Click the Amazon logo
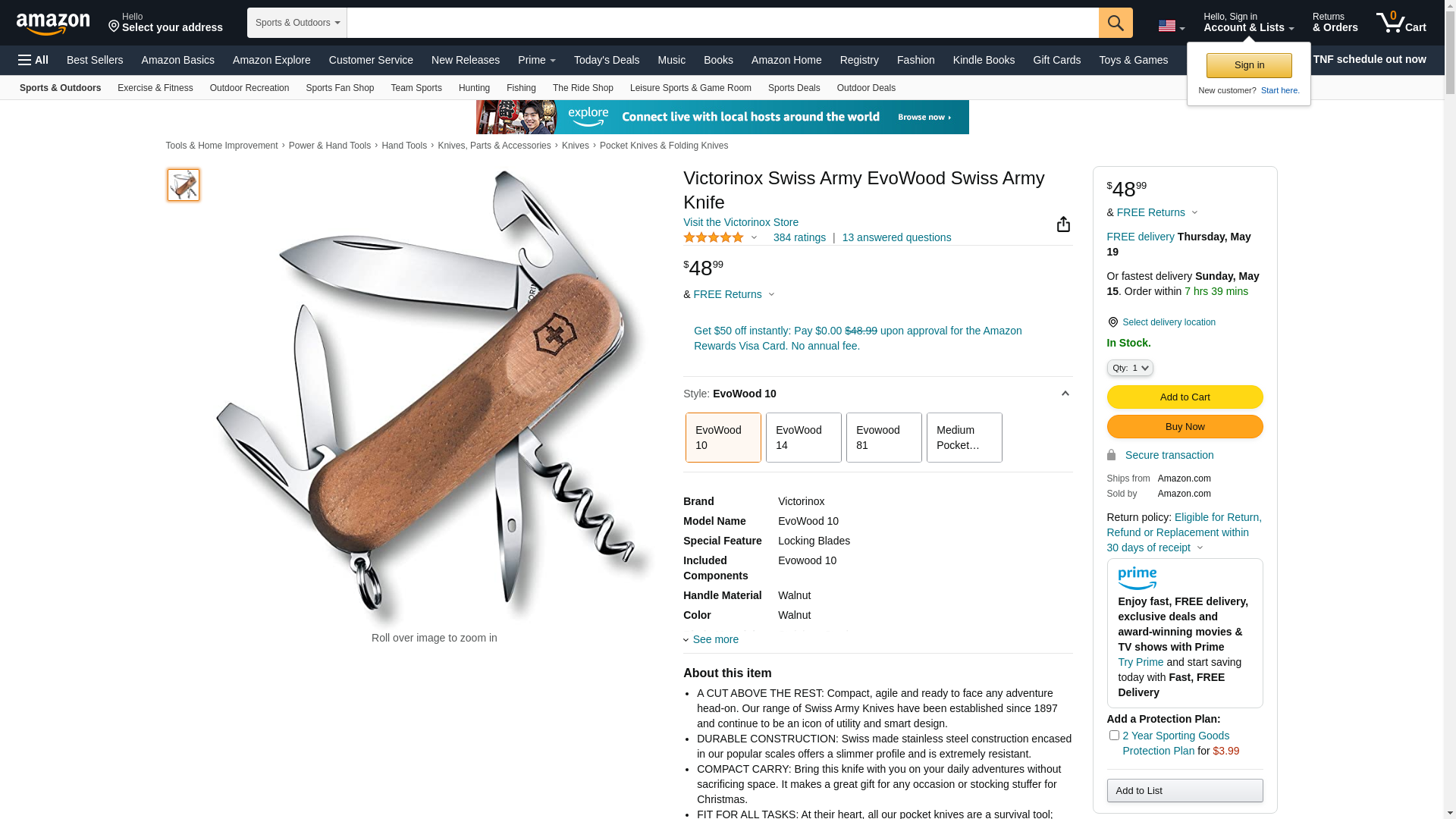Viewport: 1456px width, 819px height. coord(53,24)
